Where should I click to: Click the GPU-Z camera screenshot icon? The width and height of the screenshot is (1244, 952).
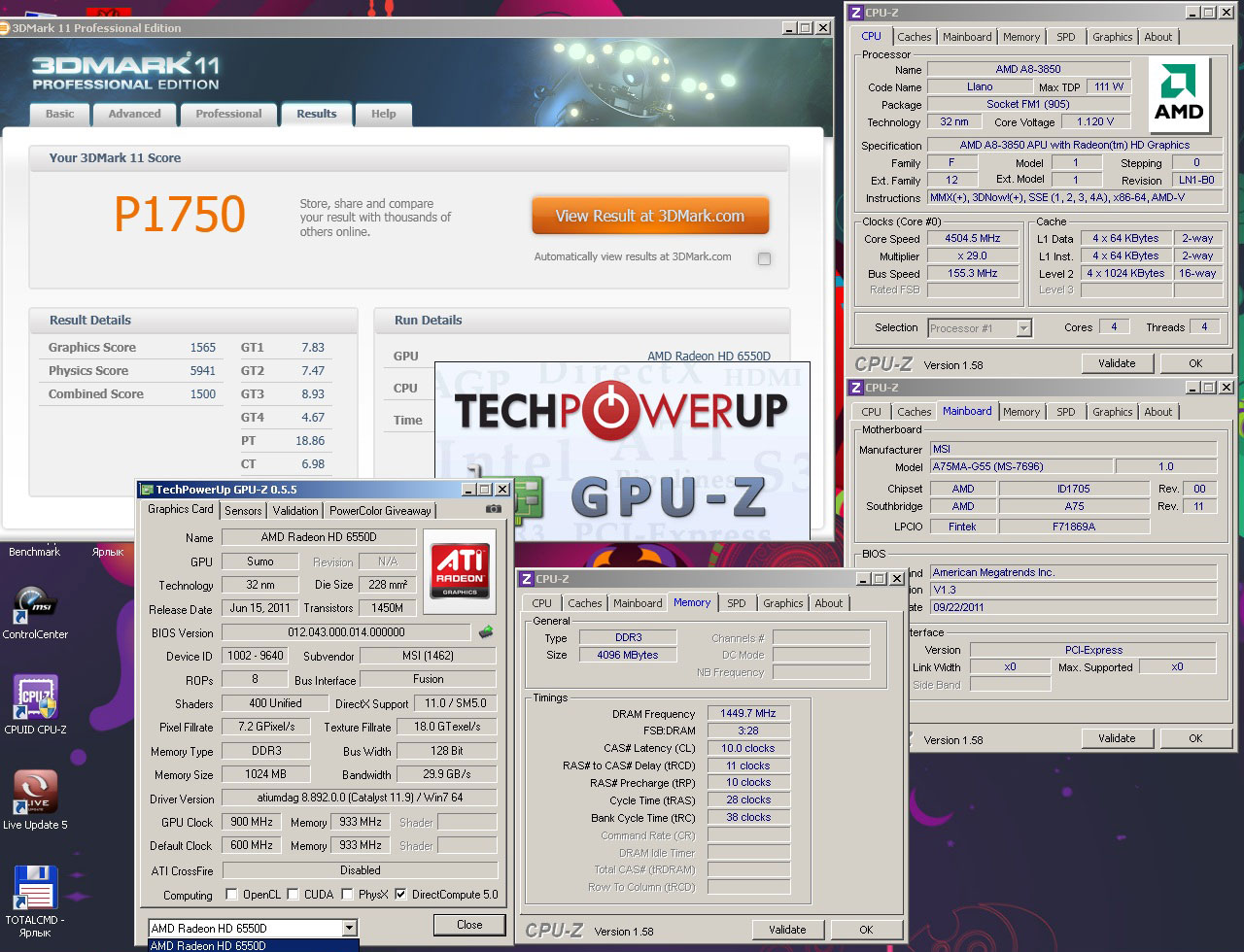(494, 509)
